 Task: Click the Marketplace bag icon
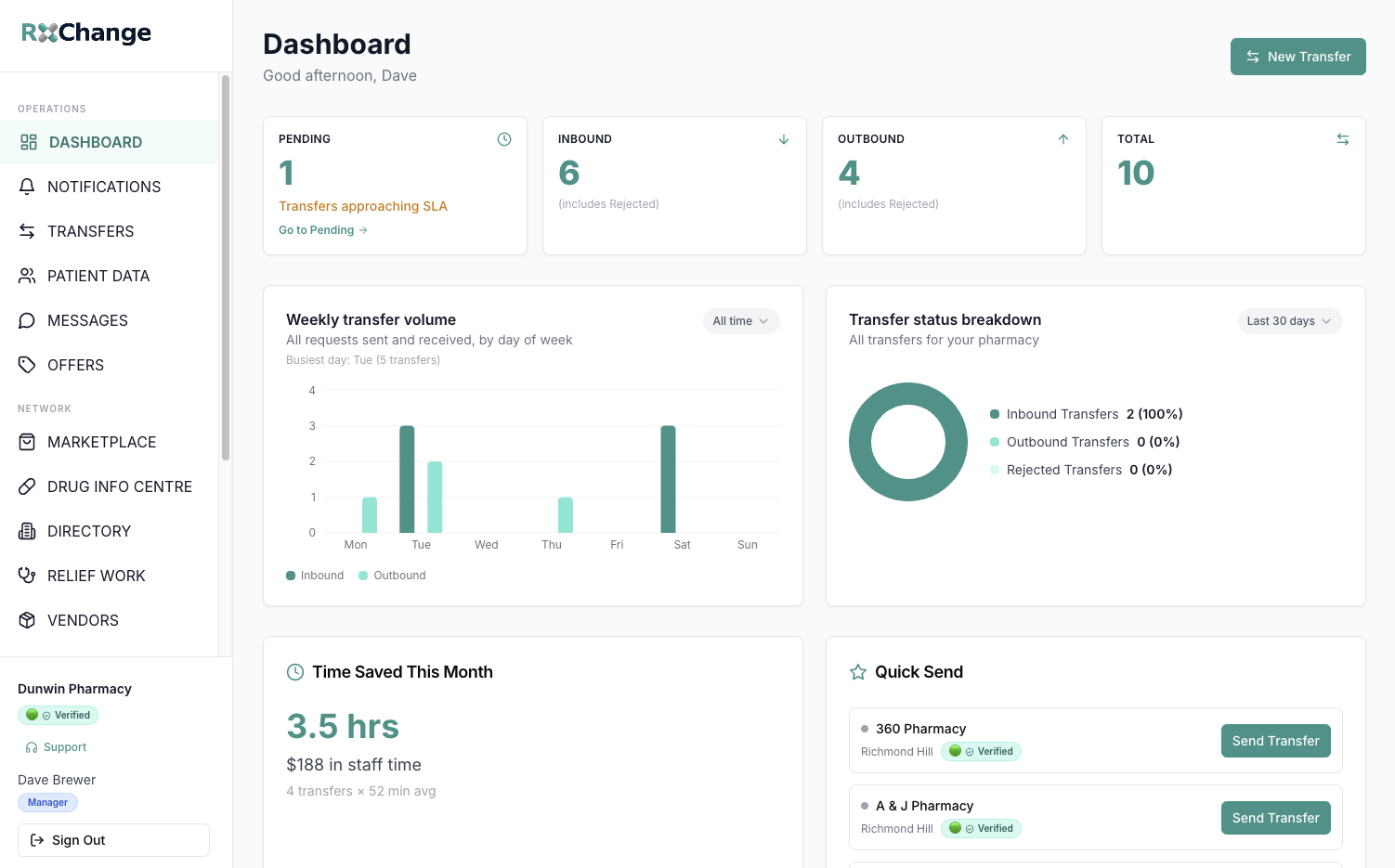[x=27, y=442]
